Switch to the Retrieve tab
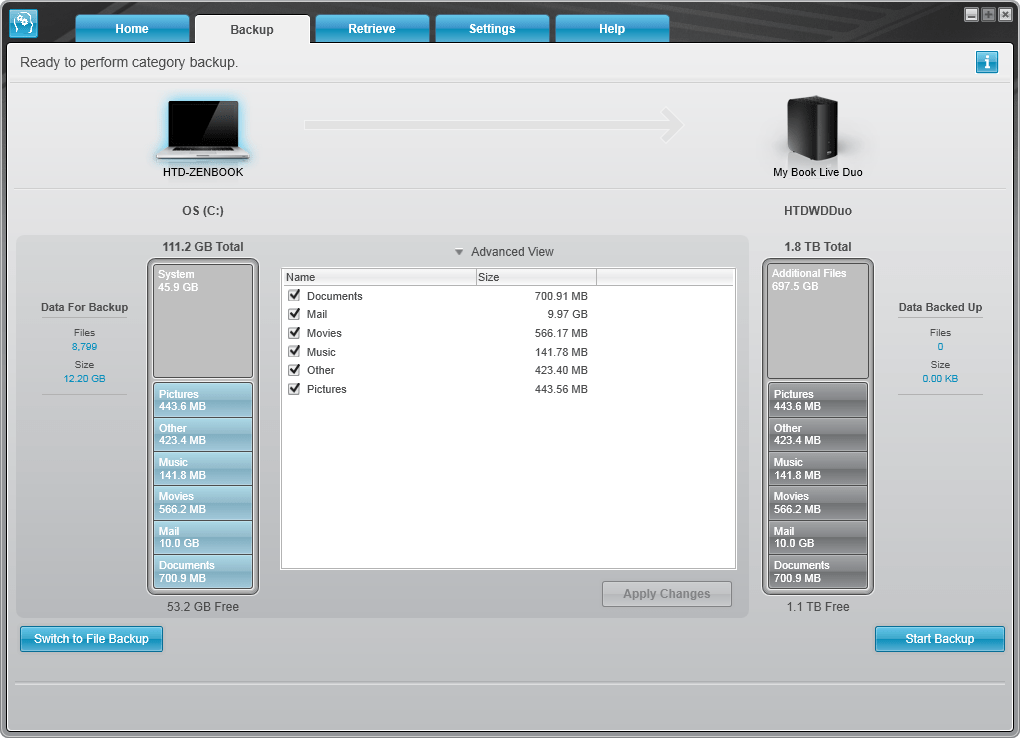This screenshot has width=1020, height=738. pyautogui.click(x=372, y=29)
